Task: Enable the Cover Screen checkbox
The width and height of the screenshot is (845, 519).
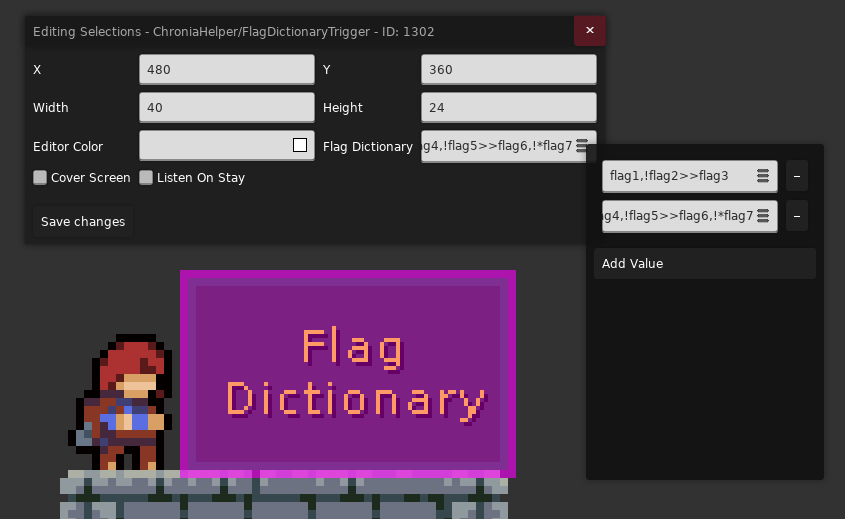Action: [x=40, y=177]
